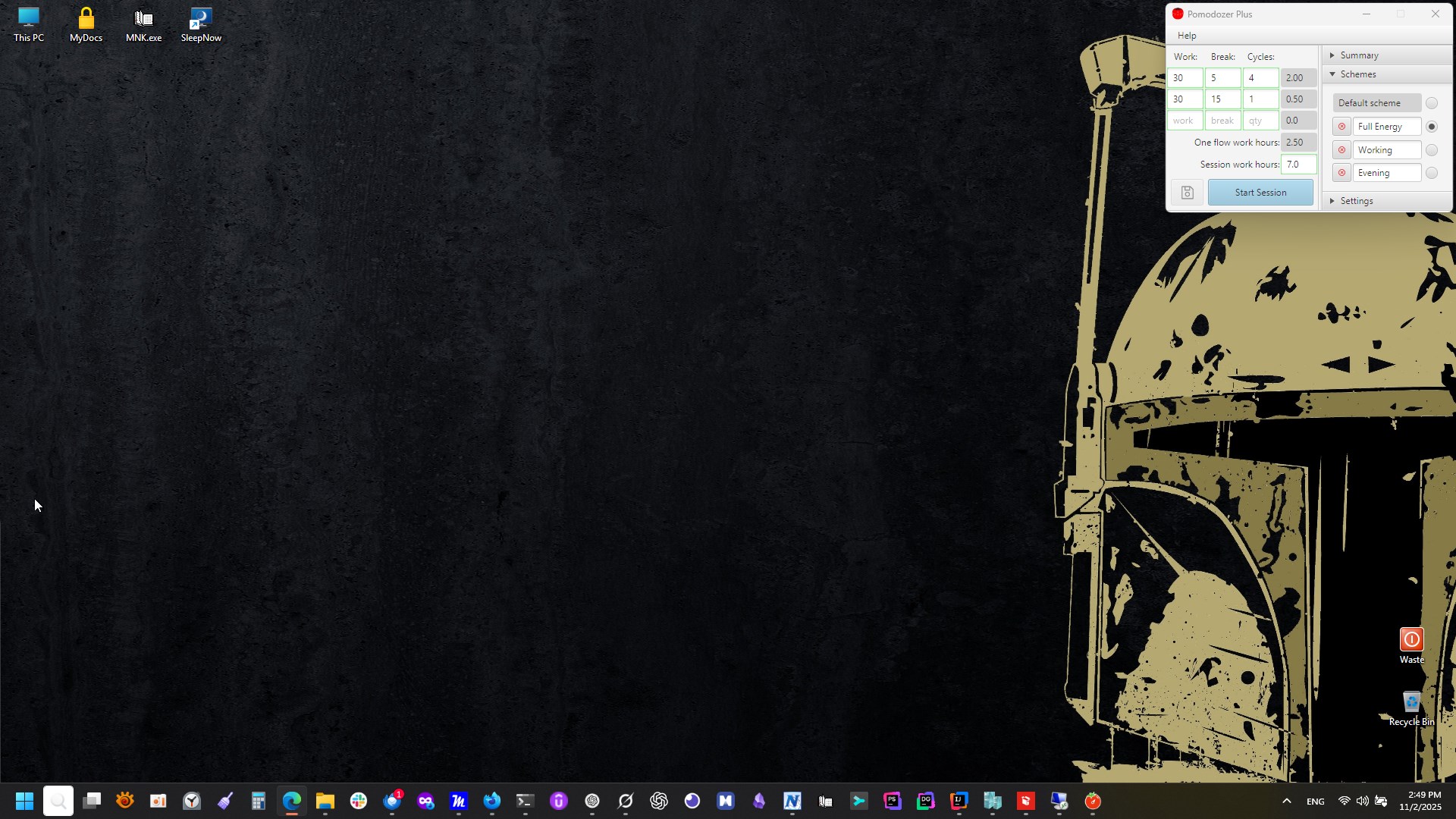This screenshot has height=819, width=1456.
Task: Click the save scheme floppy disk icon
Action: [1187, 193]
